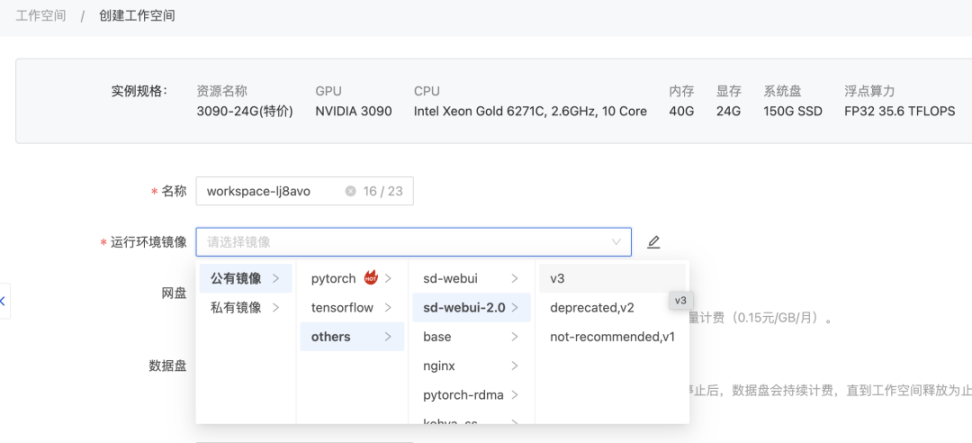Expand the 私有镜像 cascader option
The height and width of the screenshot is (443, 972).
coord(245,307)
